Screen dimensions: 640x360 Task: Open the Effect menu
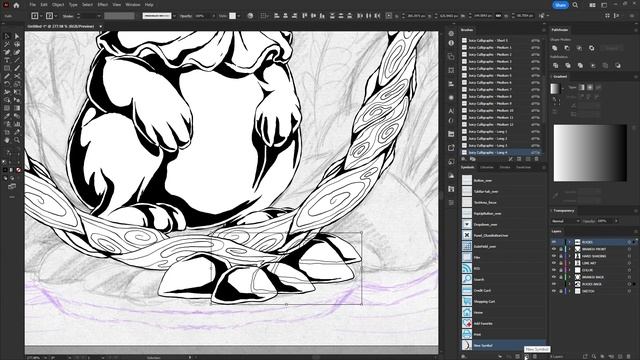click(102, 5)
